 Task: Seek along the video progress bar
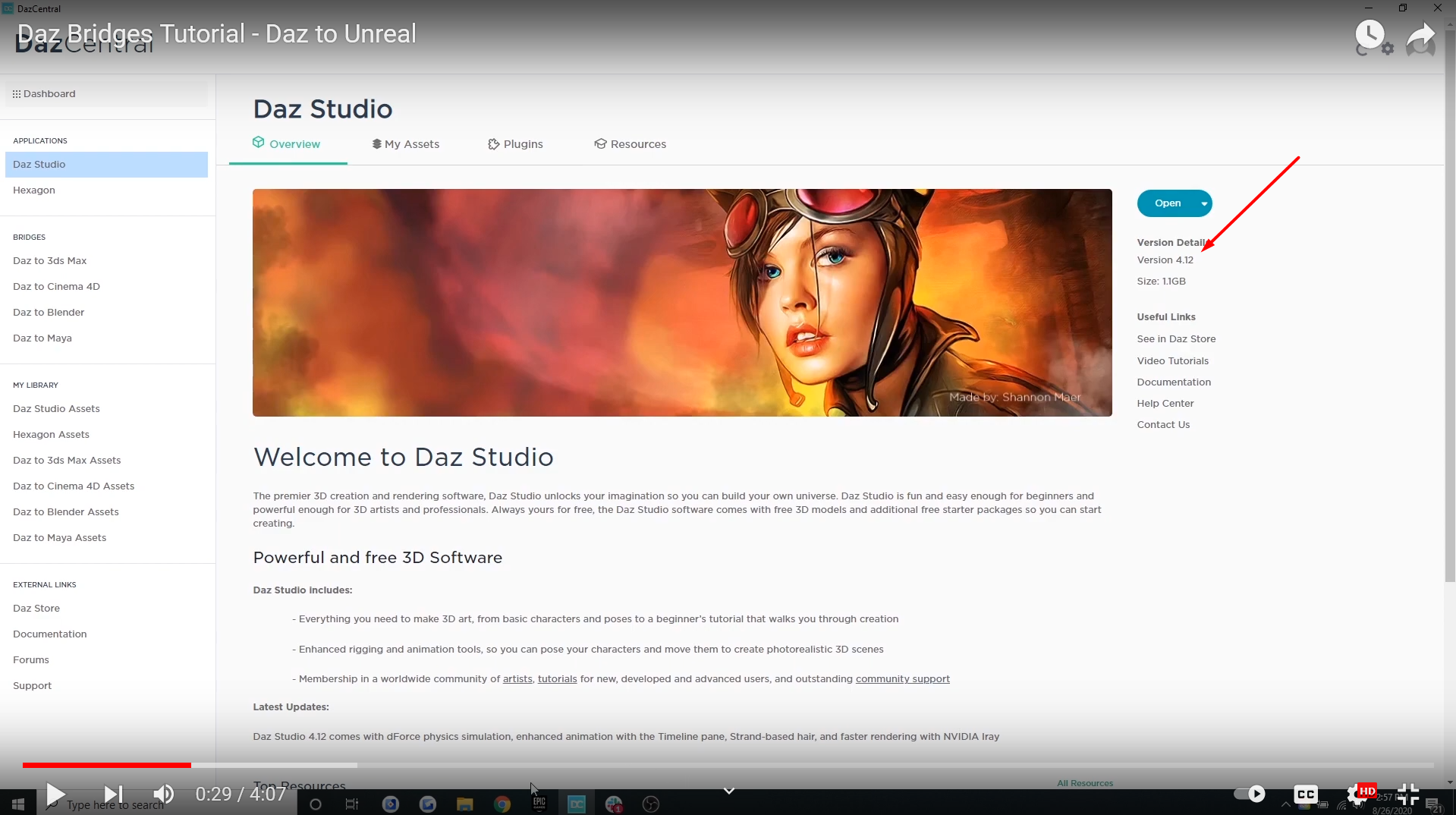click(x=728, y=765)
